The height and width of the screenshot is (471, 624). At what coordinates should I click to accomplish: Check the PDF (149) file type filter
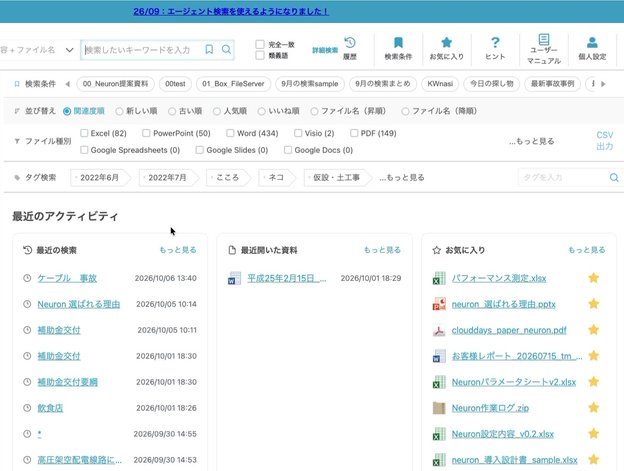click(x=354, y=133)
